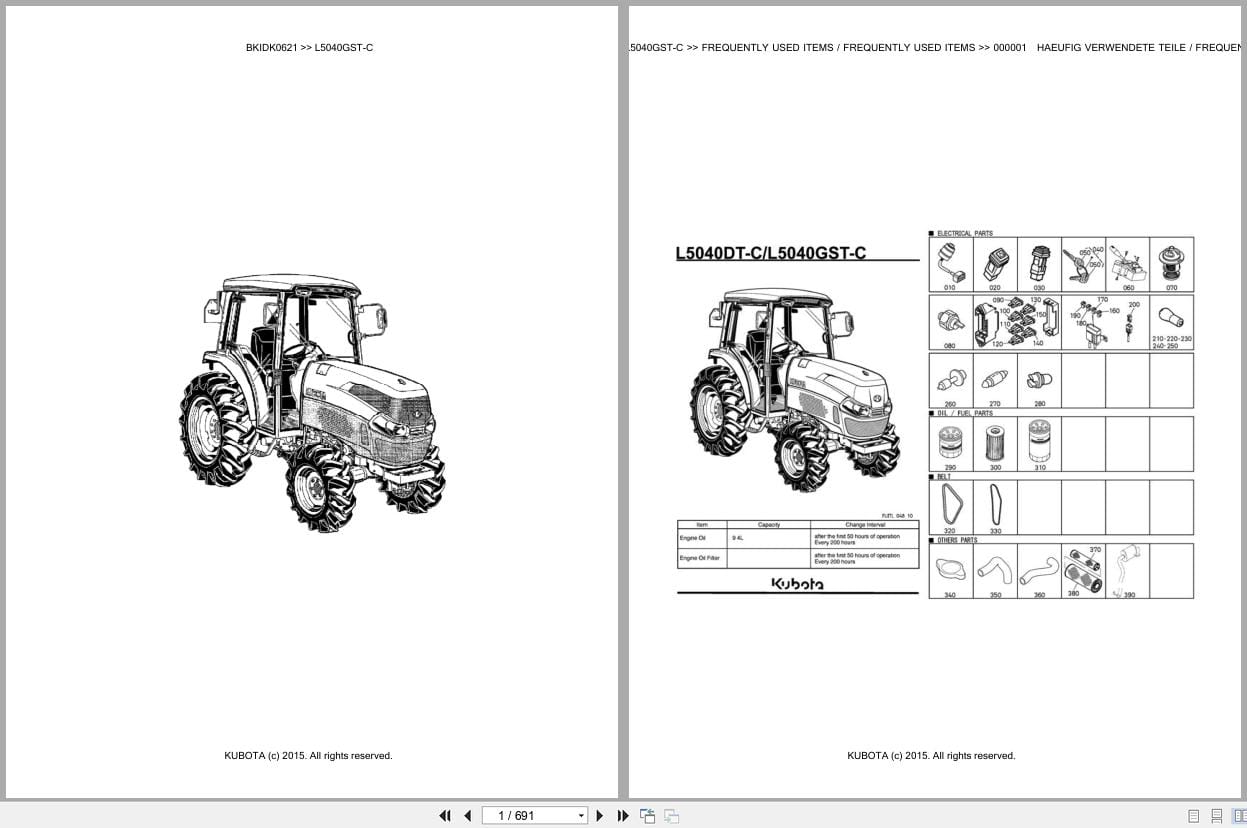
Task: Click part 070 illustration
Action: [x=1171, y=264]
